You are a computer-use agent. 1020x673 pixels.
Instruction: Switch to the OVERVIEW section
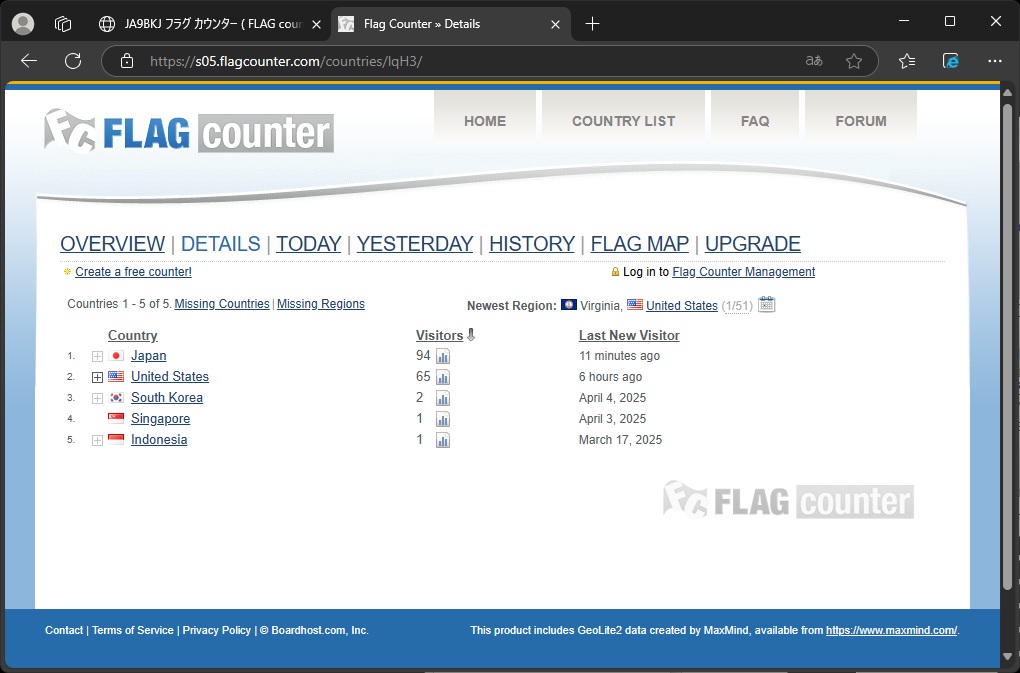tap(113, 244)
